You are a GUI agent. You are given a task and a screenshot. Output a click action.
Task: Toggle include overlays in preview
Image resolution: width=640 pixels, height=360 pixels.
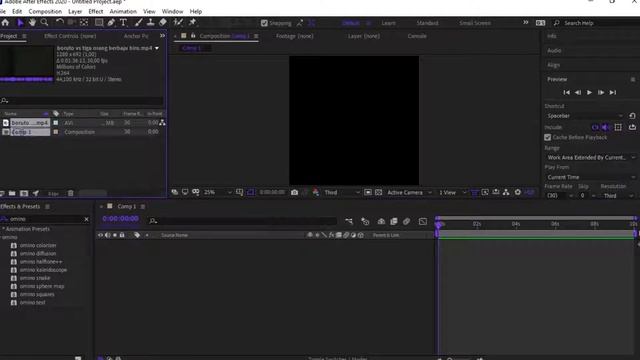tap(618, 127)
